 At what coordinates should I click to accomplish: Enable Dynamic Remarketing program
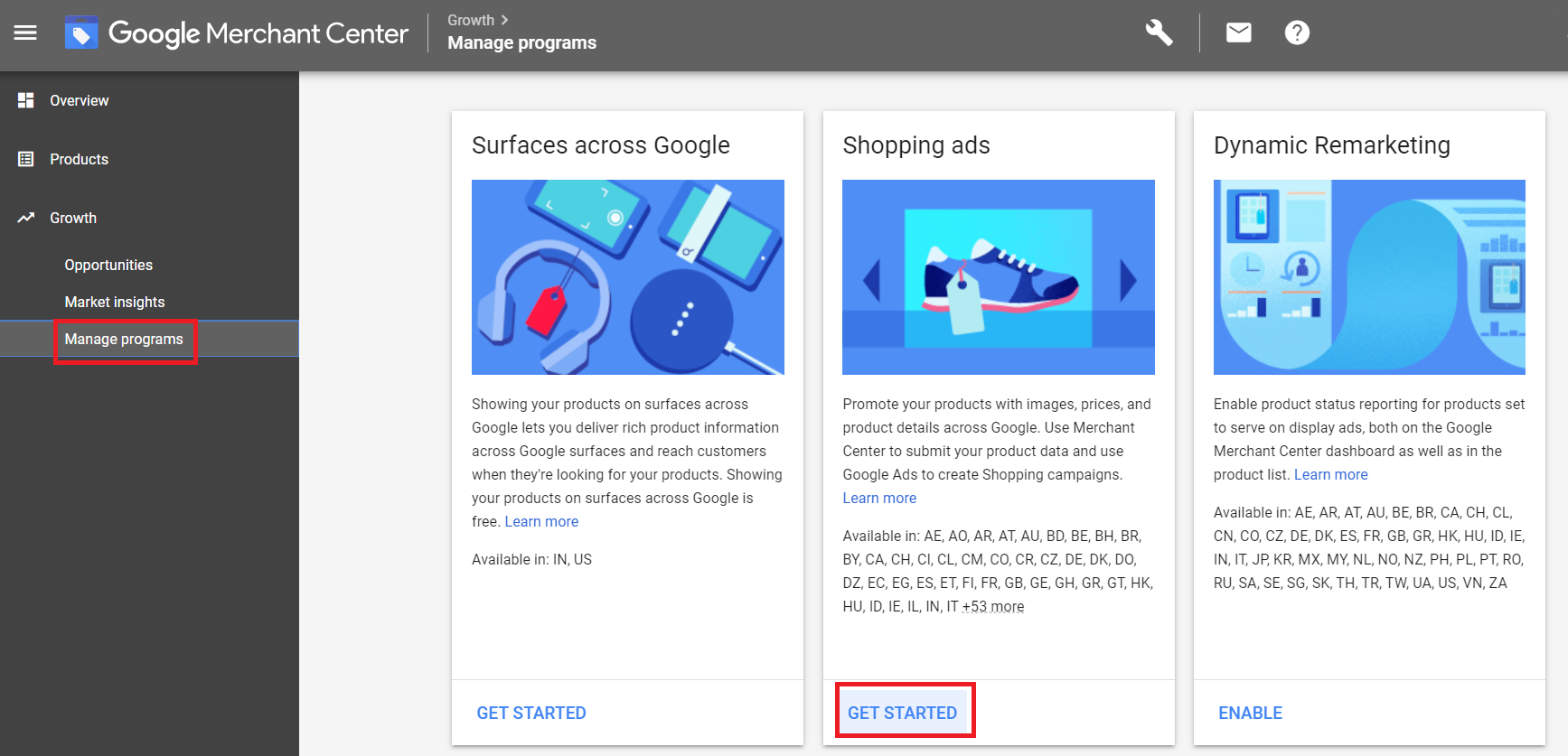point(1250,713)
